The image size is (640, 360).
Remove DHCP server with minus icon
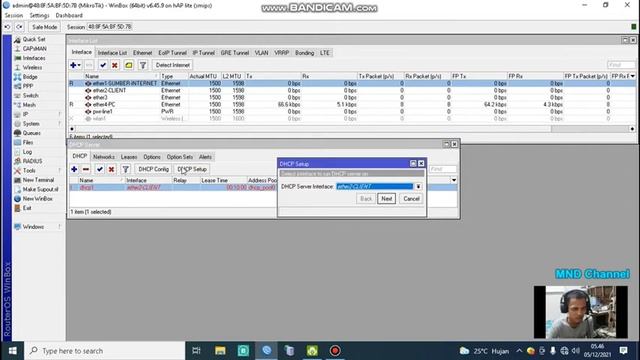coord(86,169)
